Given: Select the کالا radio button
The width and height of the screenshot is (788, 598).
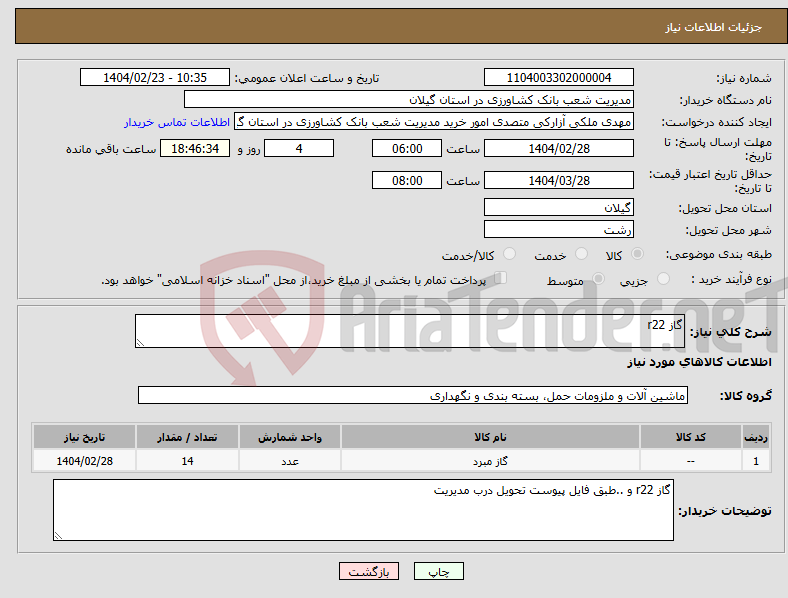Looking at the screenshot, I should click(x=637, y=254).
